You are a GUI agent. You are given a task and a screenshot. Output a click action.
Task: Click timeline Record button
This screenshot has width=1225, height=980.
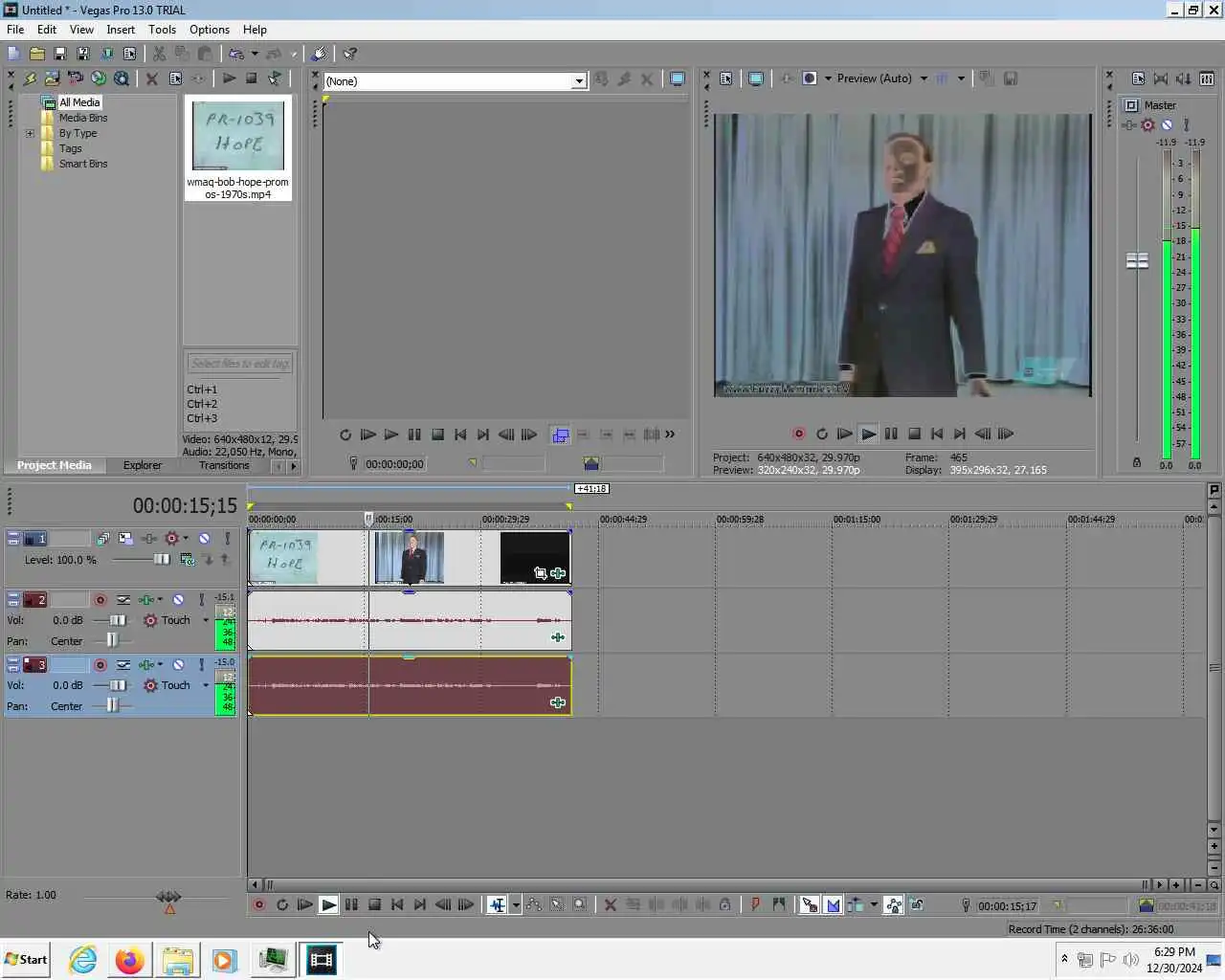[x=258, y=904]
